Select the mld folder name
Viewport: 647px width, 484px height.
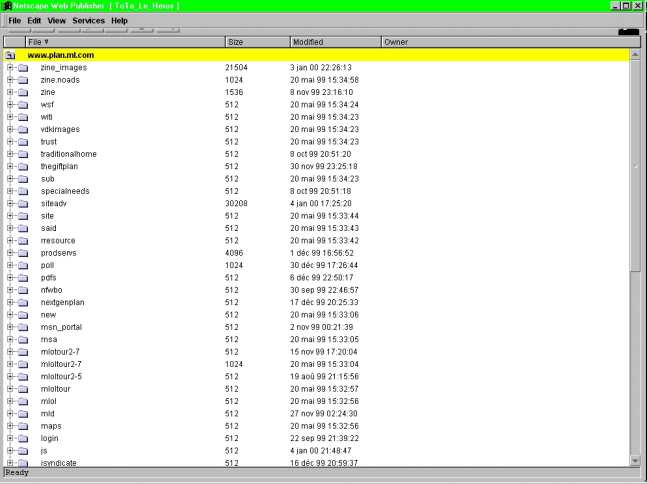(x=47, y=413)
